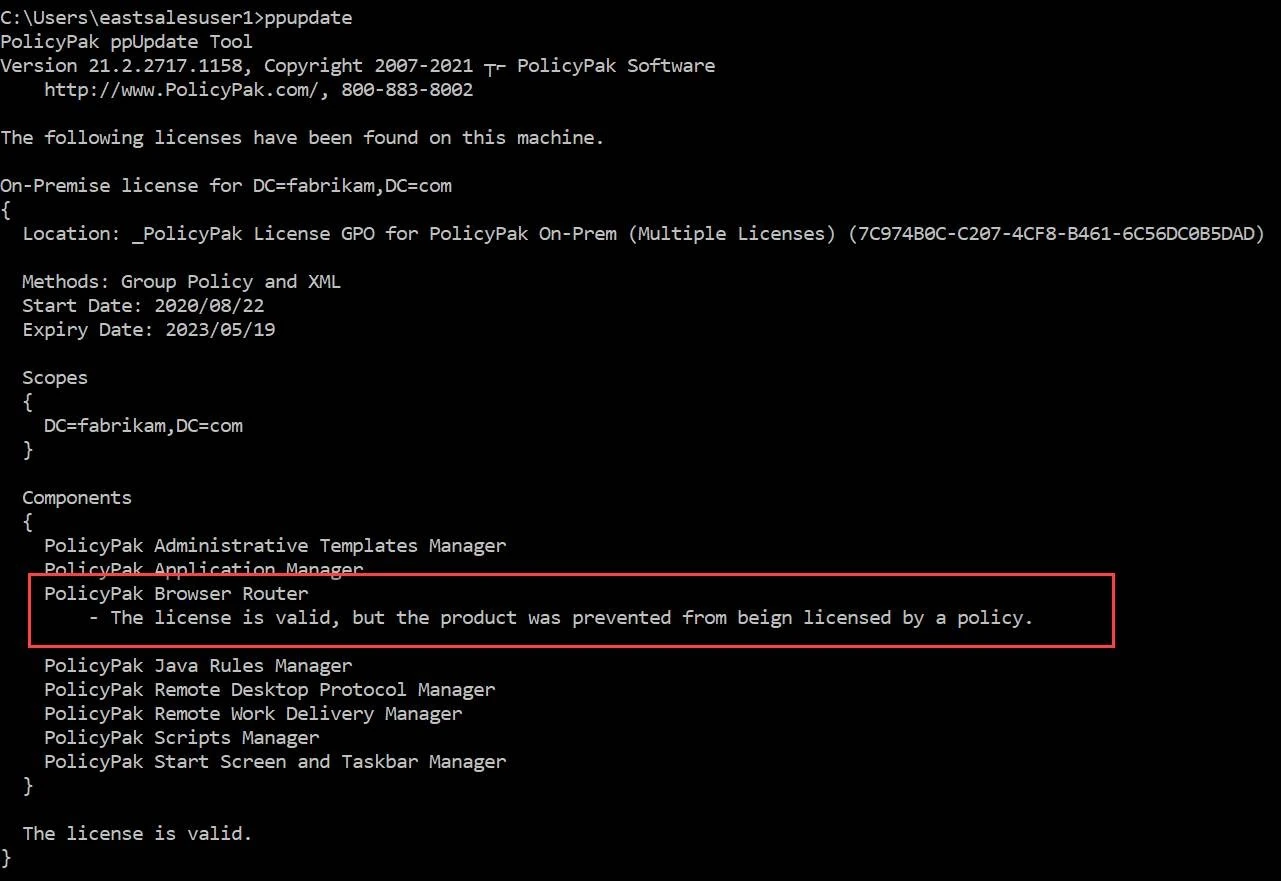Click the Components heading
The width and height of the screenshot is (1281, 881).
(x=77, y=498)
